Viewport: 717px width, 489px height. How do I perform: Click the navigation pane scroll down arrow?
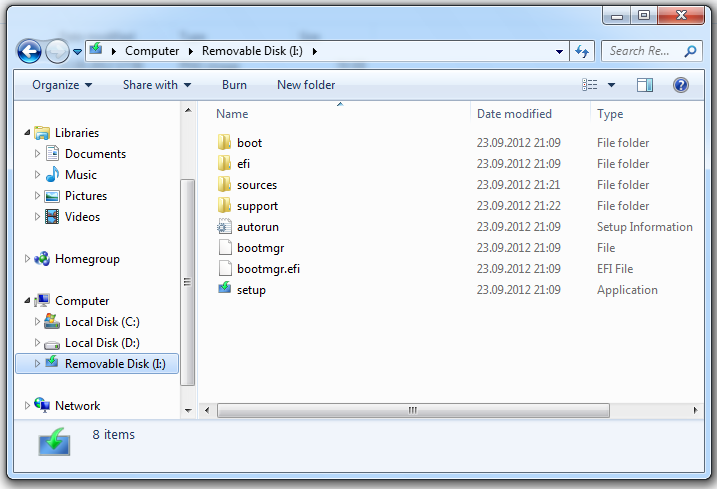[188, 410]
